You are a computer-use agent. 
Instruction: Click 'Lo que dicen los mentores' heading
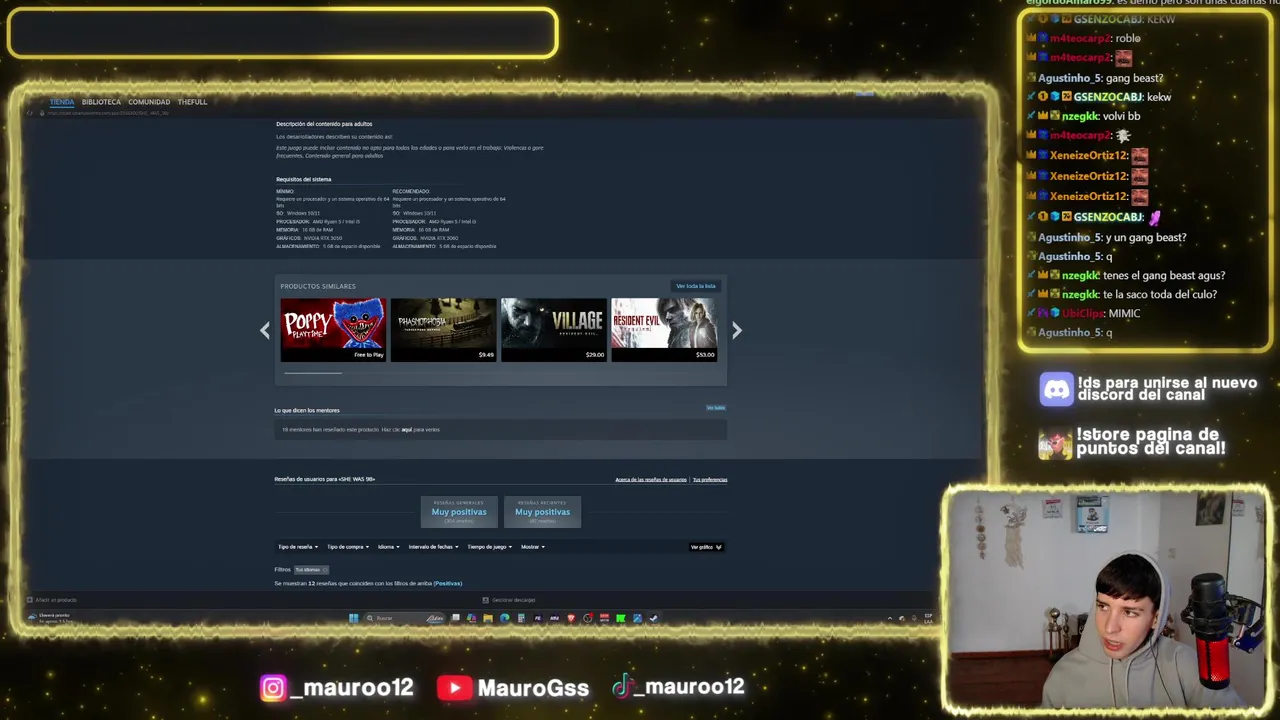coord(307,410)
